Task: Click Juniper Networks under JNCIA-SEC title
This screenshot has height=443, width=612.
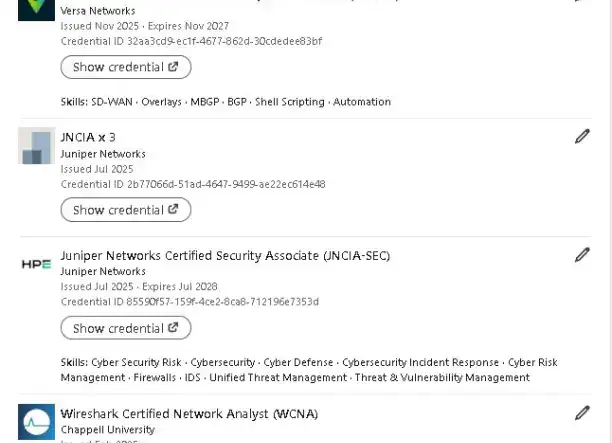Action: (103, 271)
